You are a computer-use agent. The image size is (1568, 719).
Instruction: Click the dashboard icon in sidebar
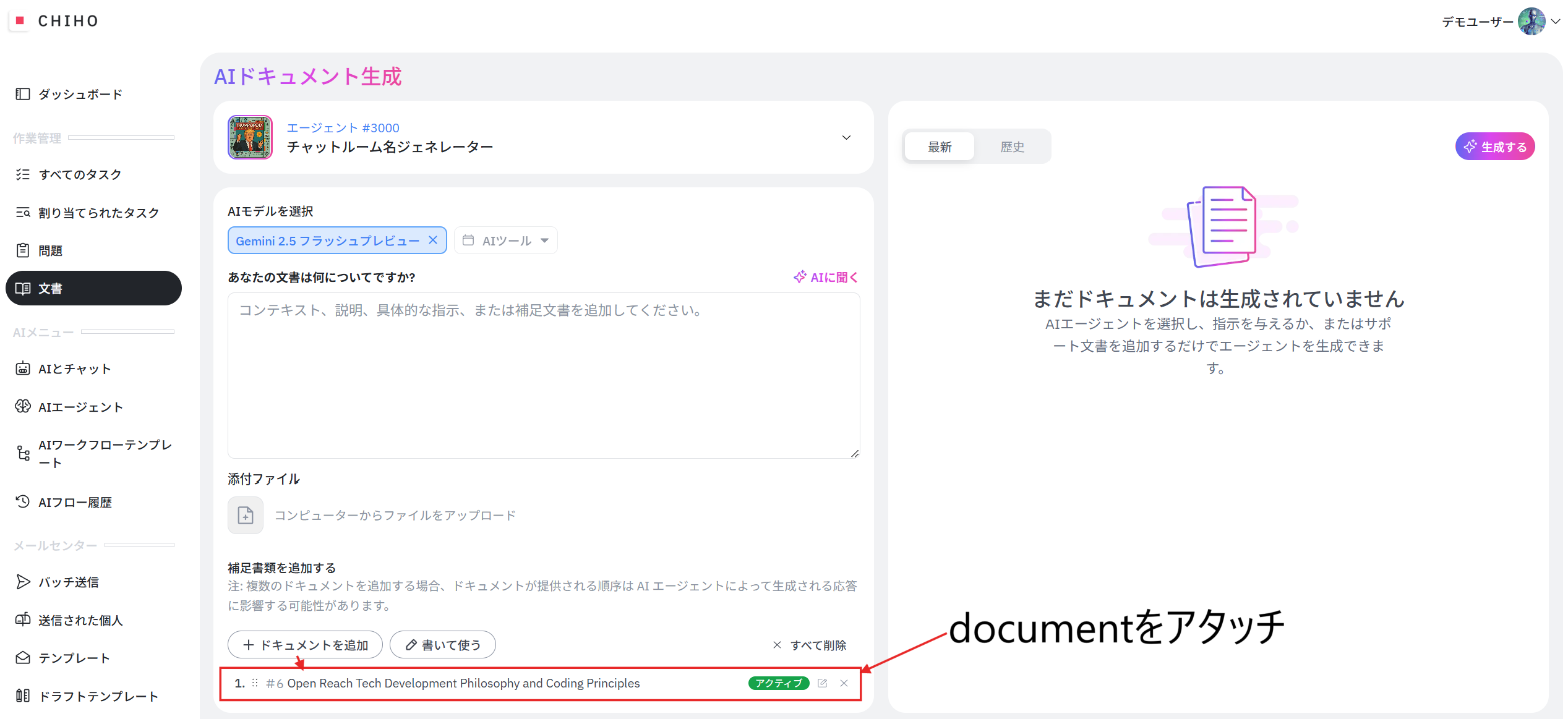pyautogui.click(x=23, y=94)
